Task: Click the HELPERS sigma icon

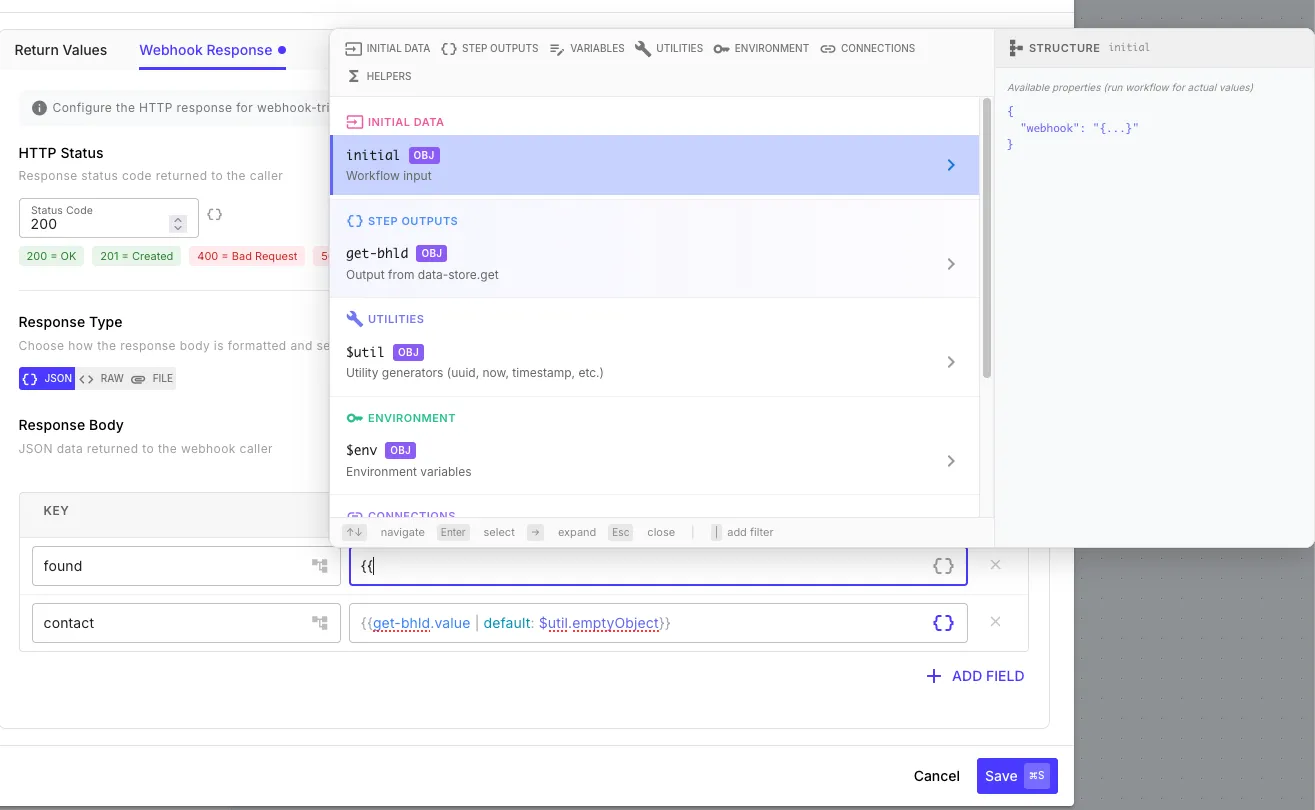Action: pyautogui.click(x=354, y=76)
